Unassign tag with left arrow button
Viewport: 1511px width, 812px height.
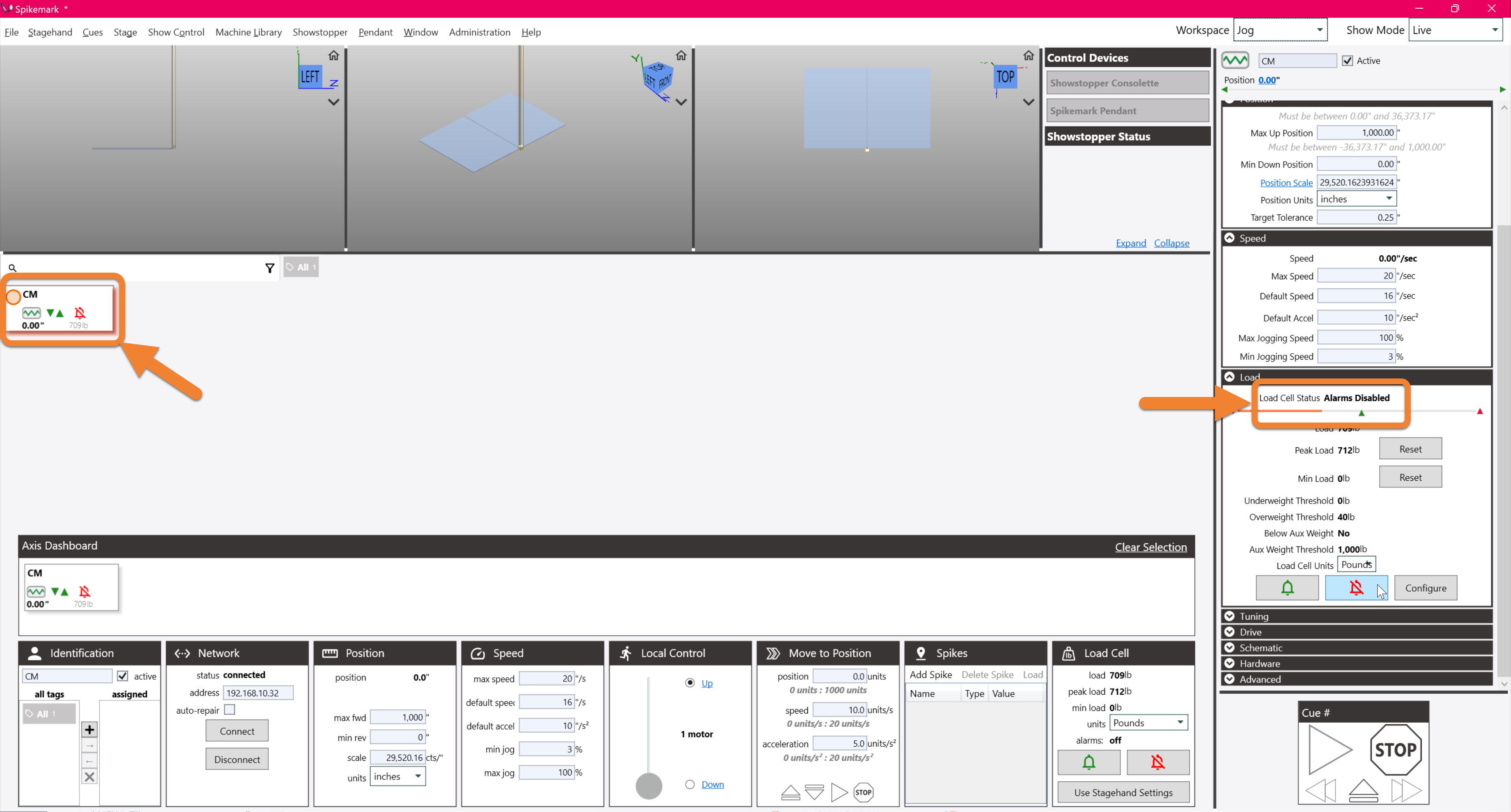[89, 761]
